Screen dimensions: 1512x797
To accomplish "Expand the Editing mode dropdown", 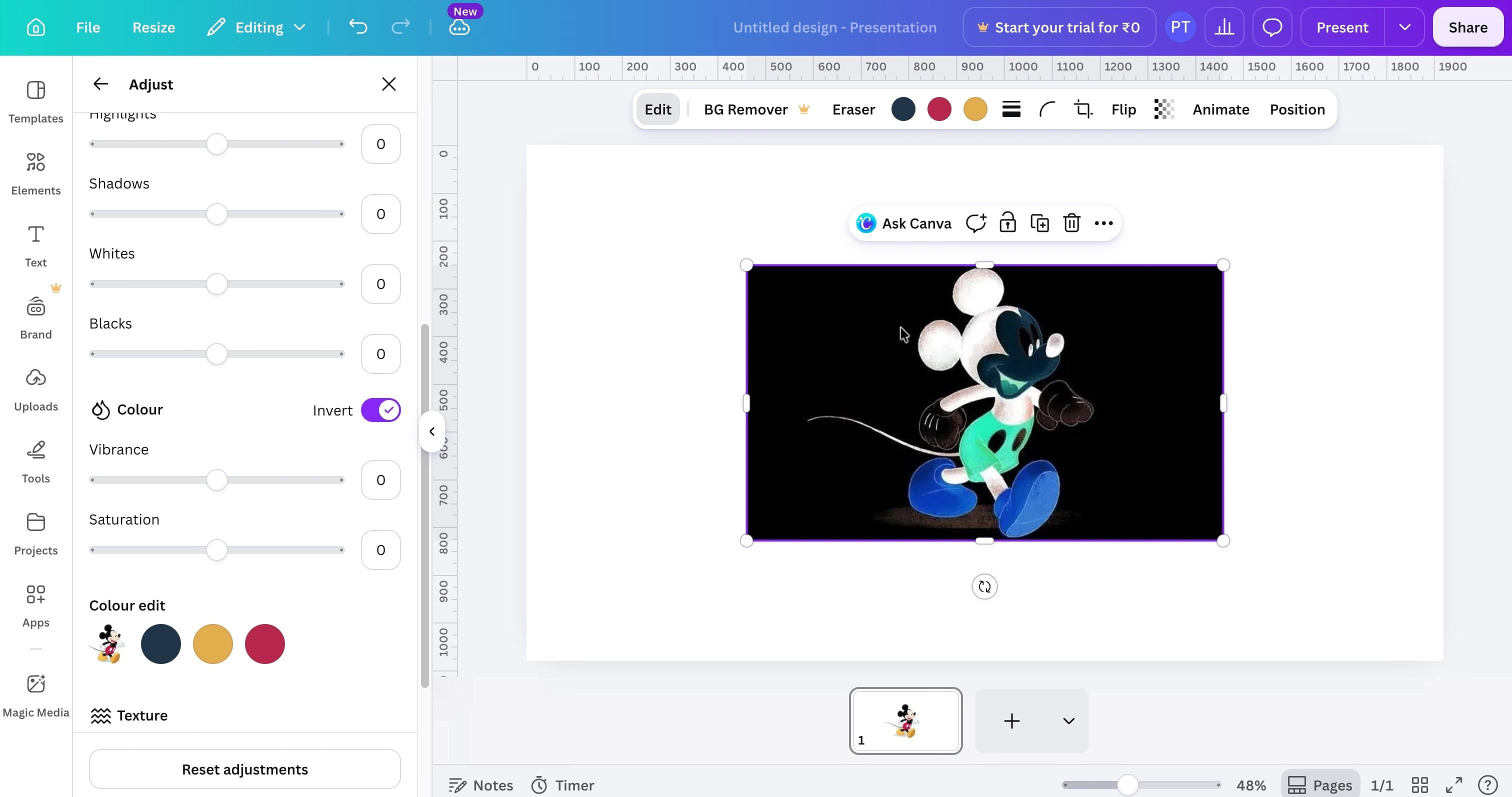I will (256, 27).
